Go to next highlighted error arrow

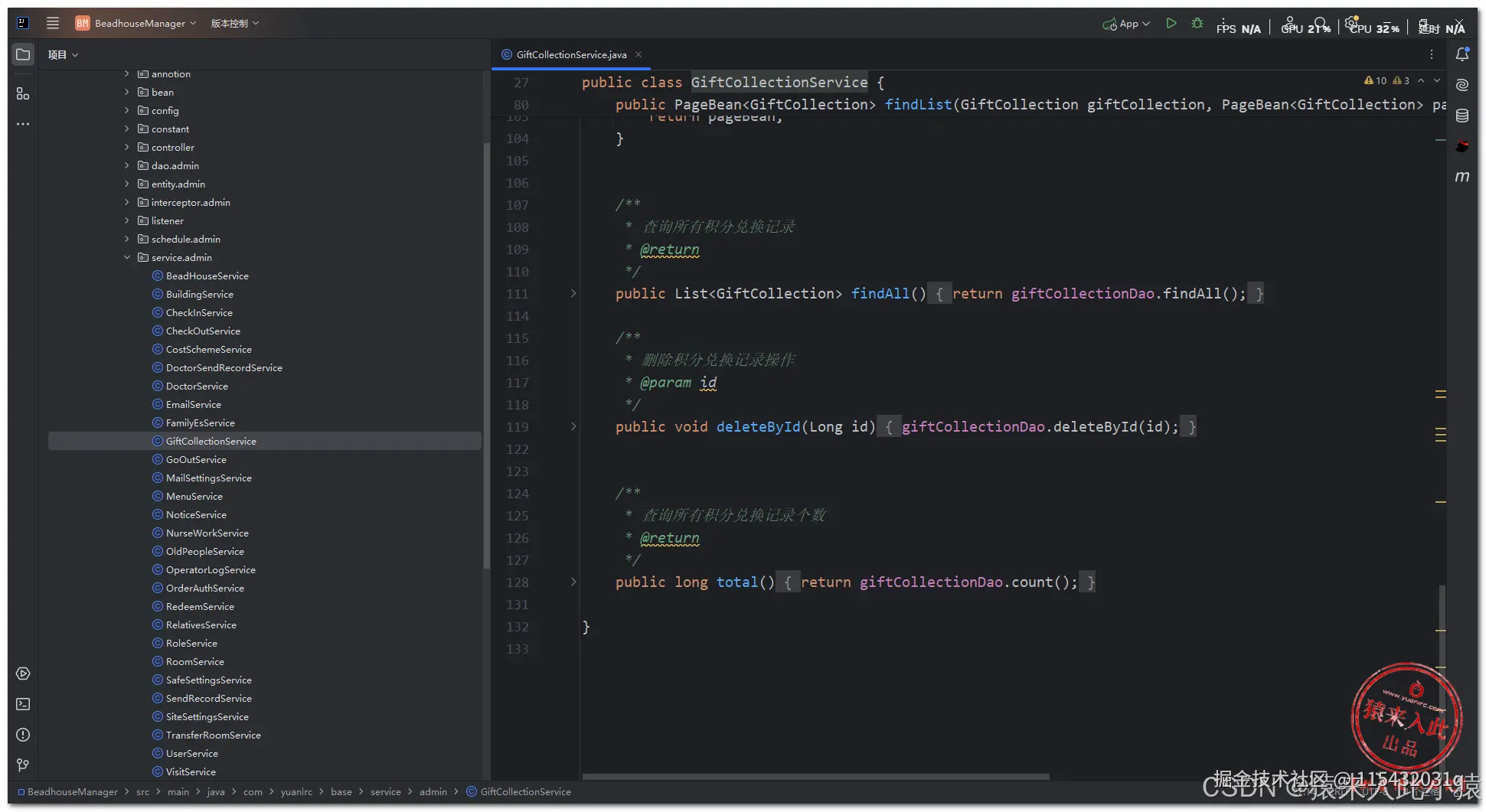[x=1437, y=80]
